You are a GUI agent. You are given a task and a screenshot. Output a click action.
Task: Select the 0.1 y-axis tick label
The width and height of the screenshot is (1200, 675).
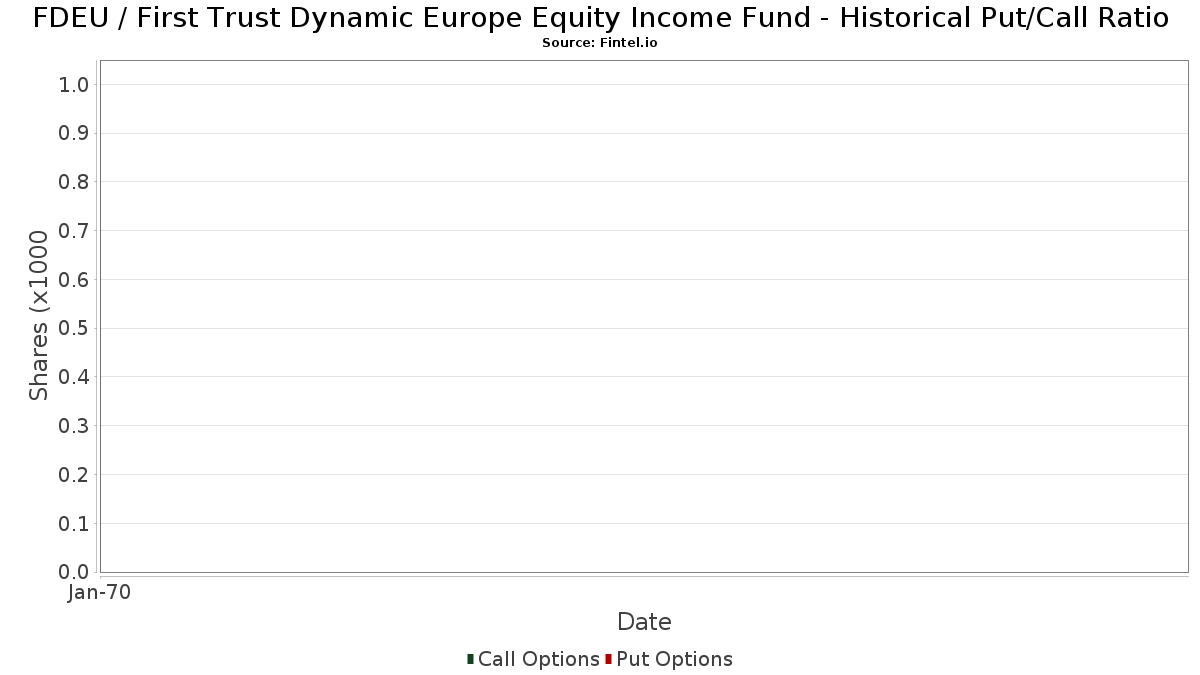pos(74,524)
